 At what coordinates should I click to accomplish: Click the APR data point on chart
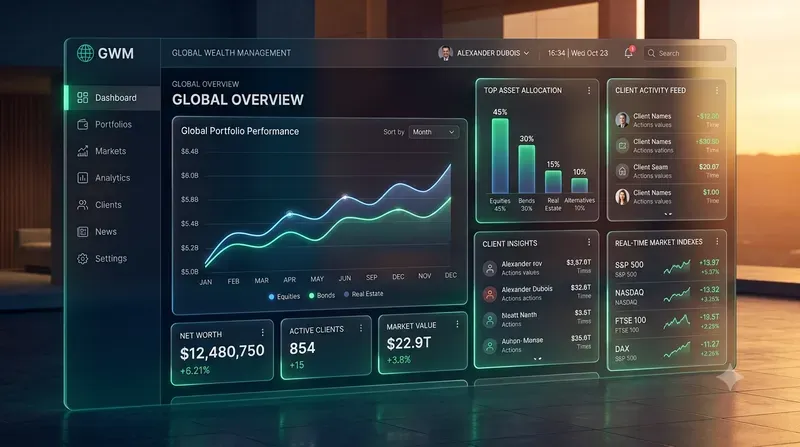click(290, 214)
